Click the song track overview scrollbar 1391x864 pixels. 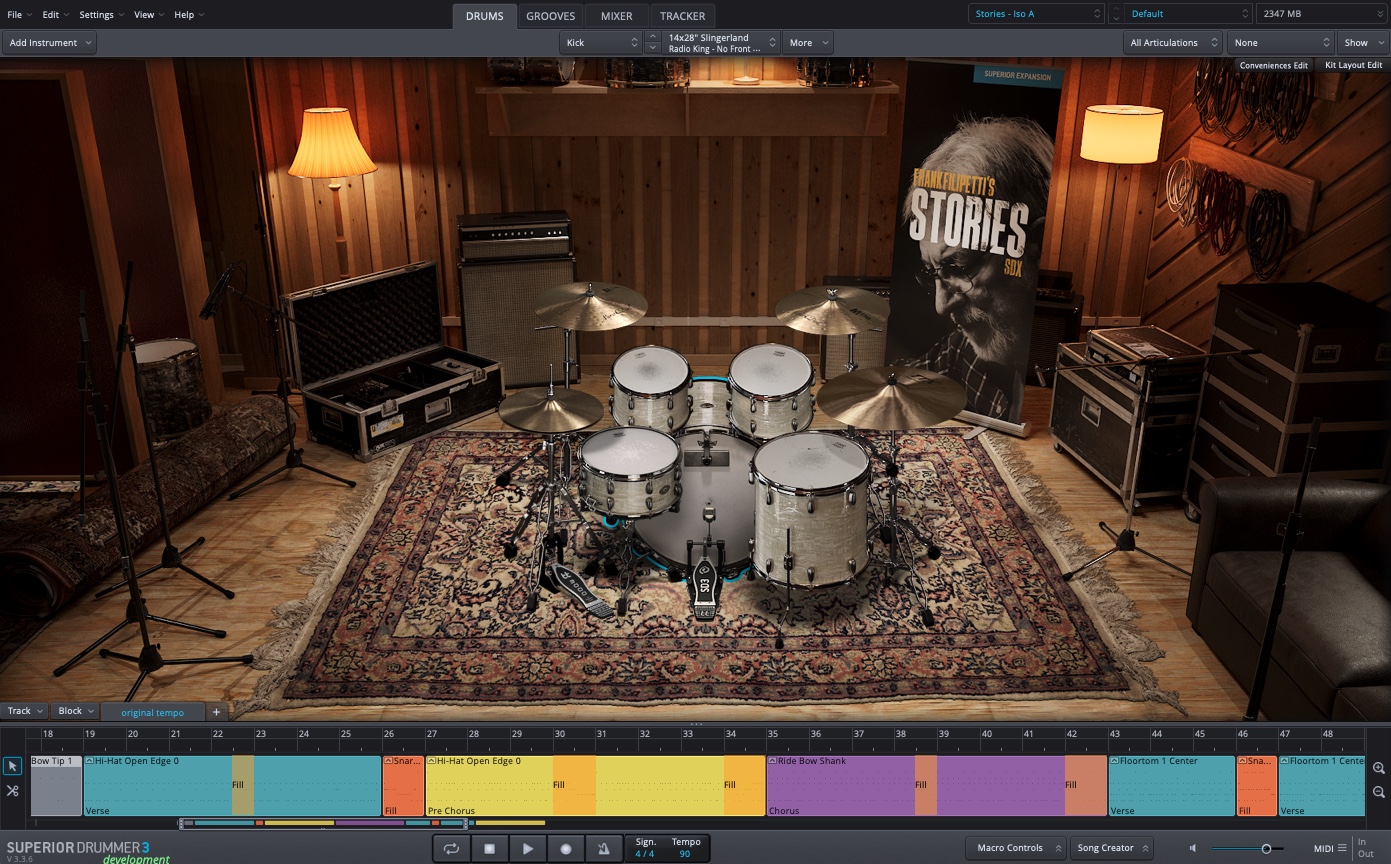(x=323, y=823)
